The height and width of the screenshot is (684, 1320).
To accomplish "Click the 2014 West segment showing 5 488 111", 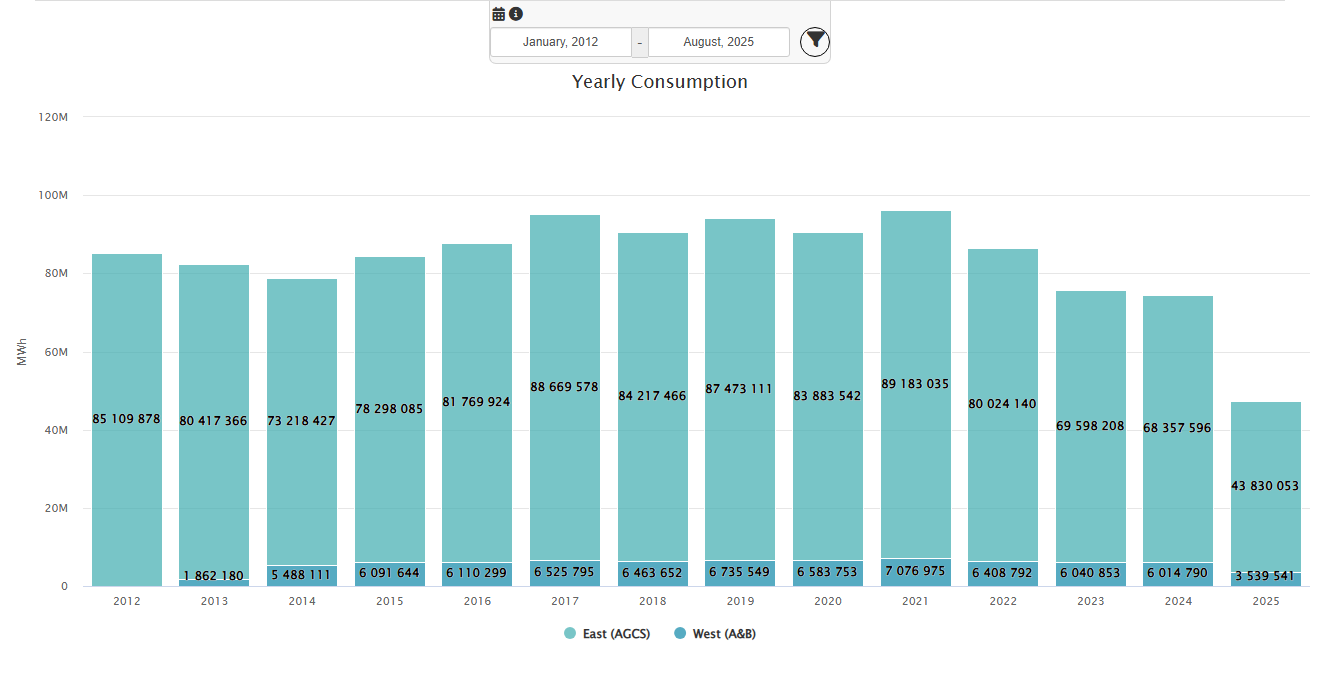I will point(302,576).
